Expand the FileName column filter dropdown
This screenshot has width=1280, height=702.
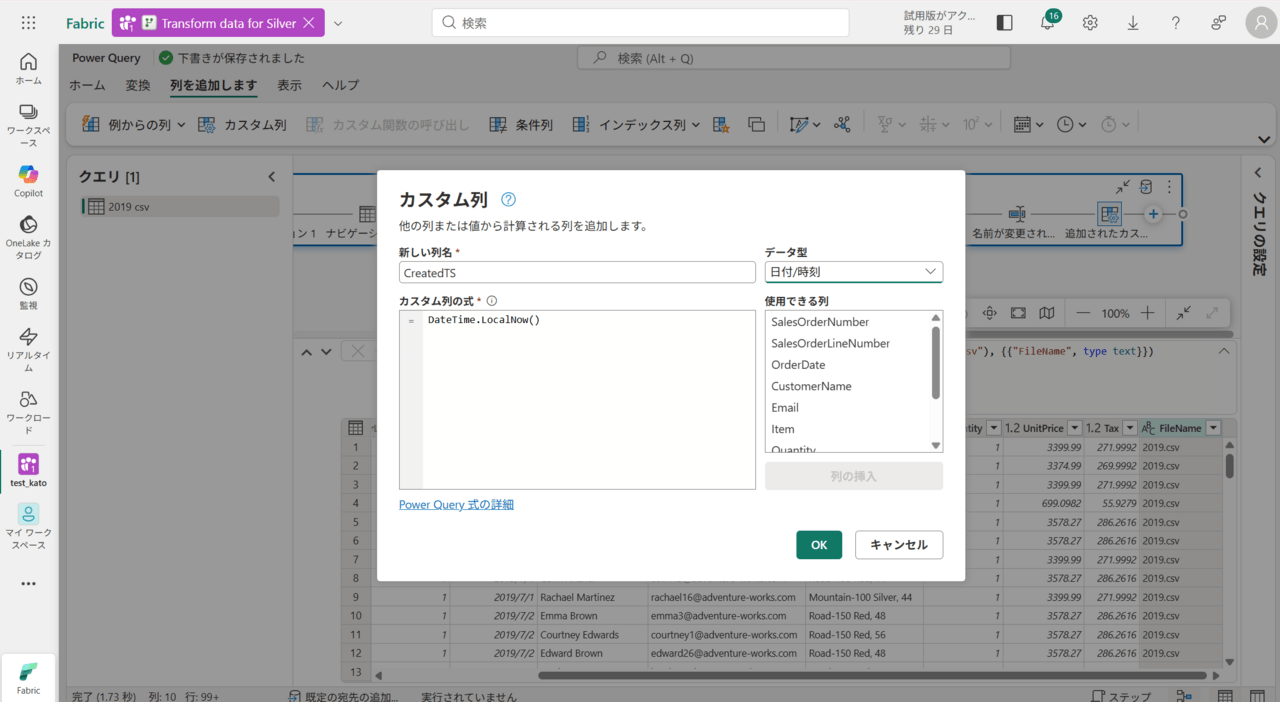coord(1213,428)
